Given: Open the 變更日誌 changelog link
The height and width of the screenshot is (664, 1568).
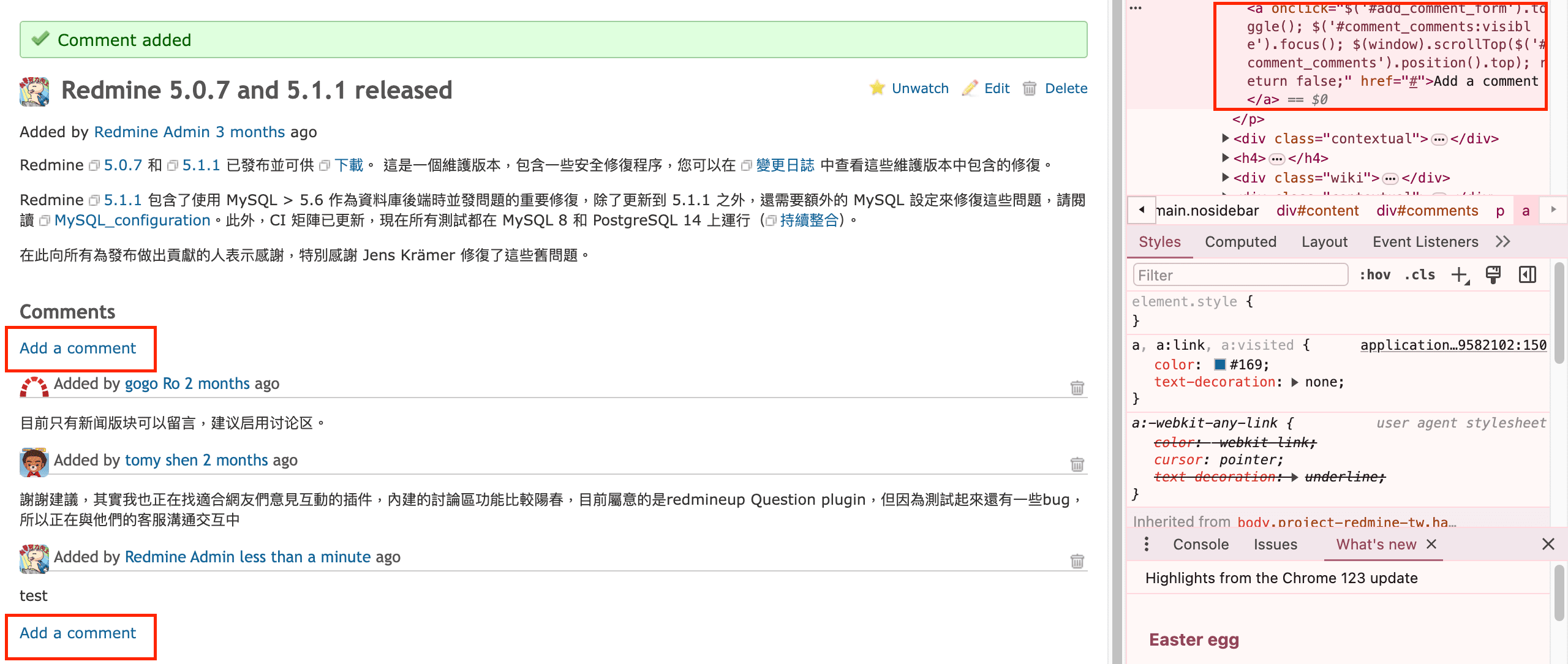Looking at the screenshot, I should click(785, 165).
